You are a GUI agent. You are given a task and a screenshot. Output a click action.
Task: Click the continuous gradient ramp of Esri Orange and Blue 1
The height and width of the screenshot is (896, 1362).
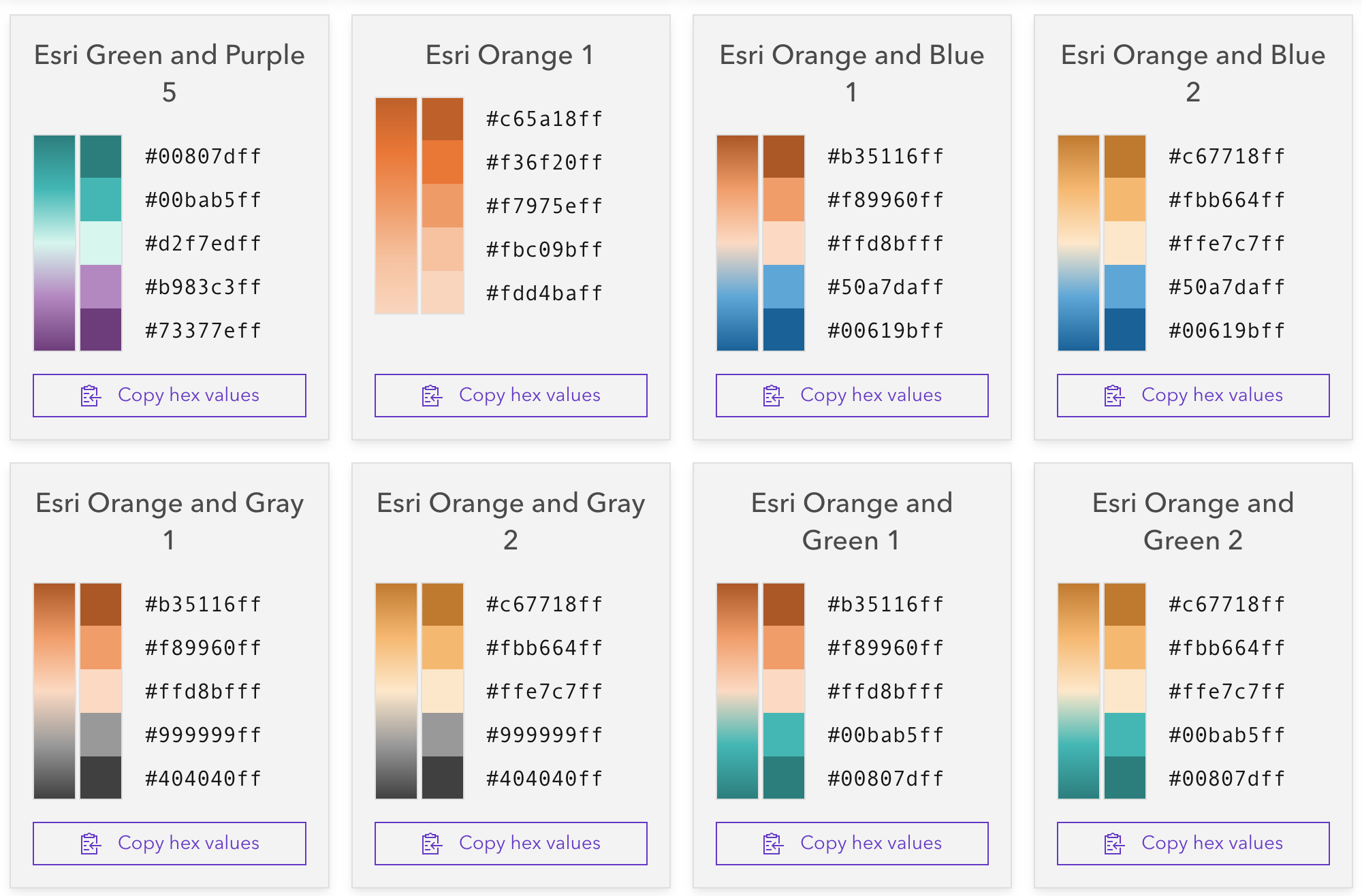click(737, 243)
